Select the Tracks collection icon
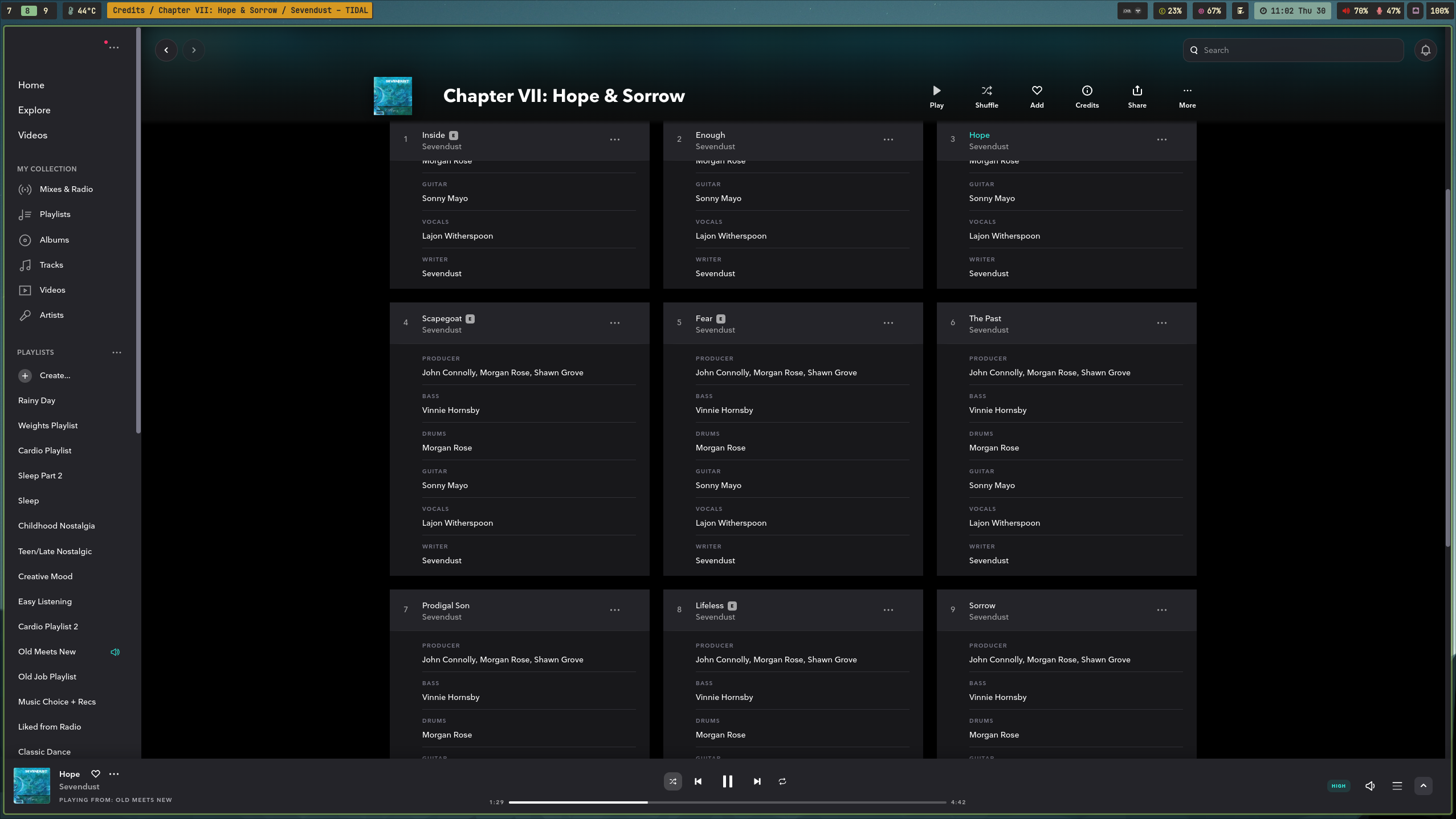 pos(26,265)
